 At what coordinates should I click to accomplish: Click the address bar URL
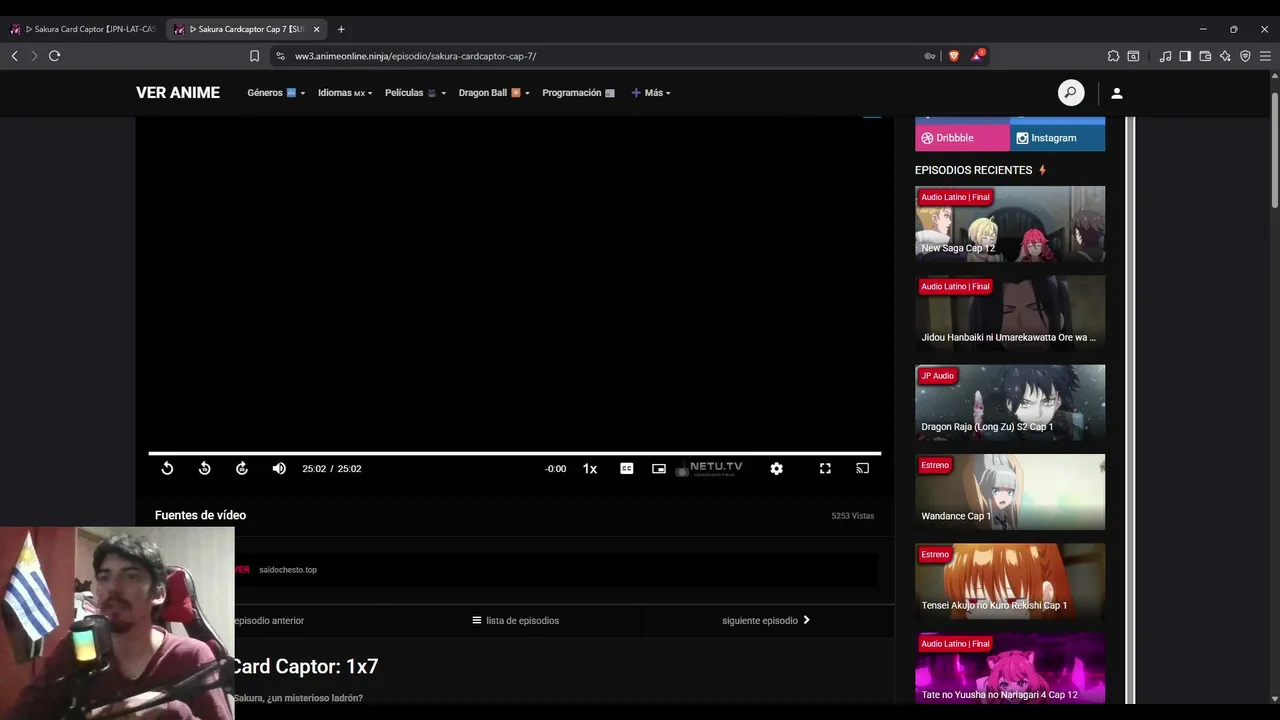click(x=415, y=56)
